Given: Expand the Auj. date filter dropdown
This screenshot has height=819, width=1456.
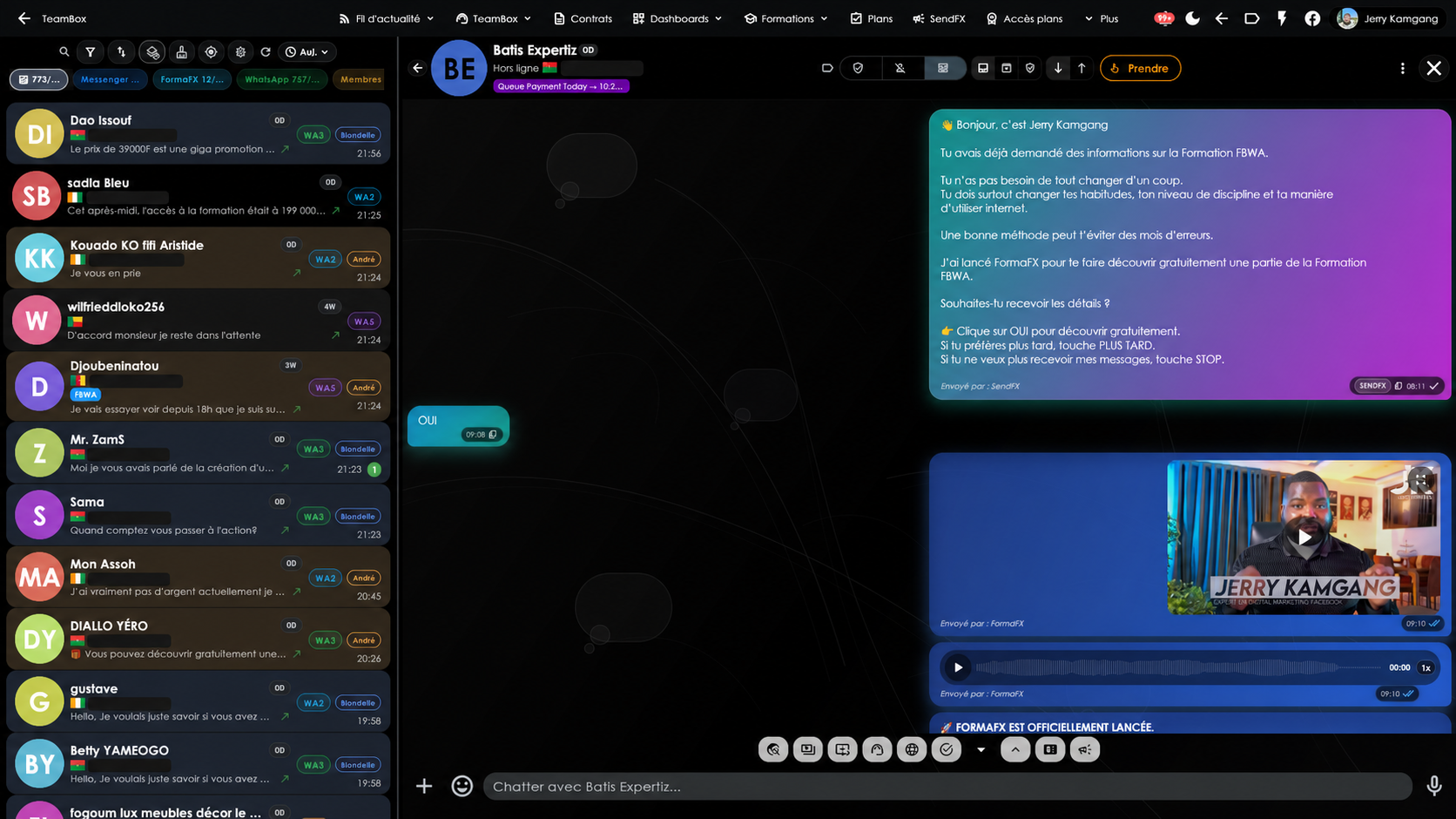Looking at the screenshot, I should click(307, 52).
